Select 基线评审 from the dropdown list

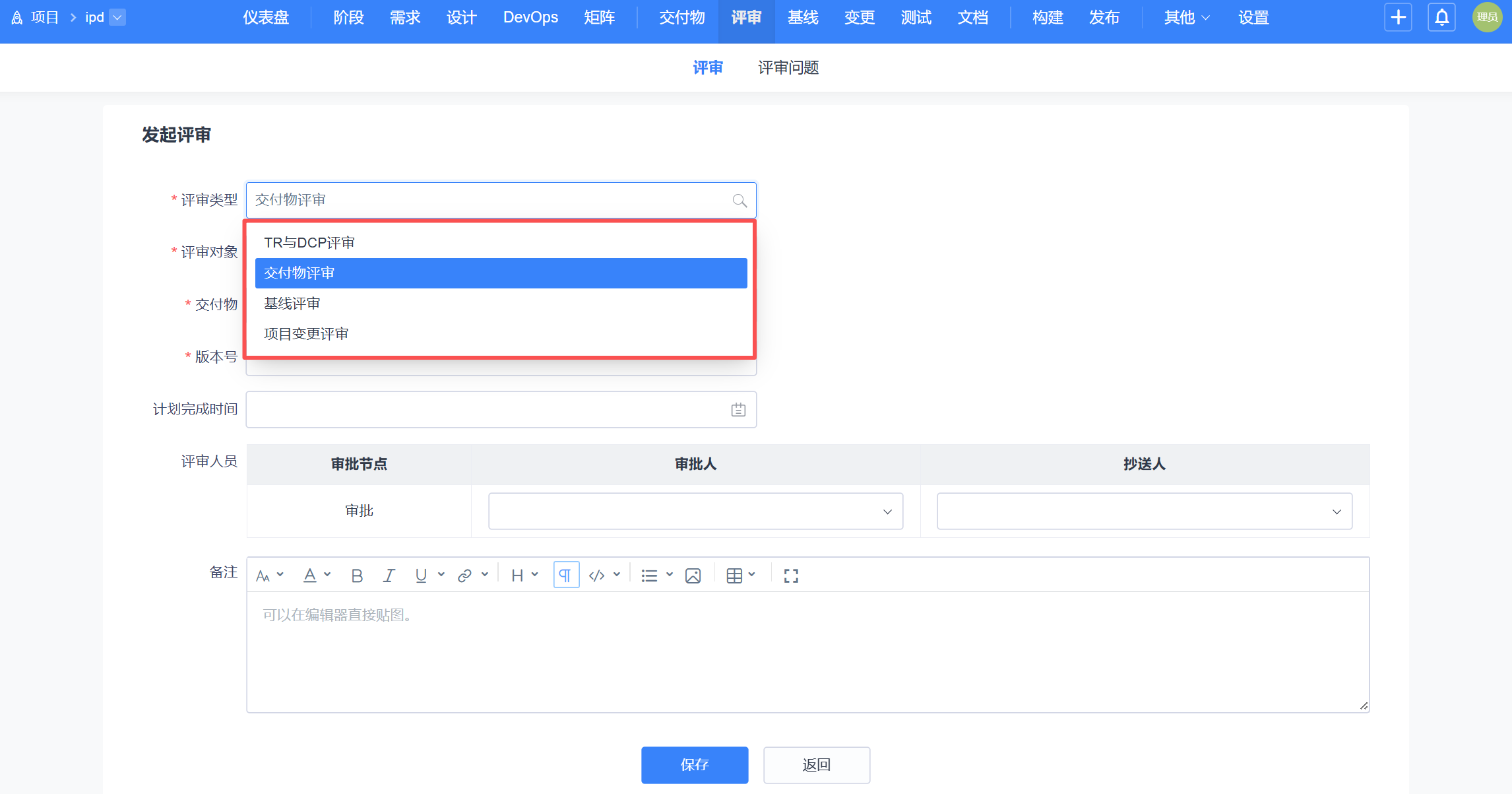(x=292, y=304)
